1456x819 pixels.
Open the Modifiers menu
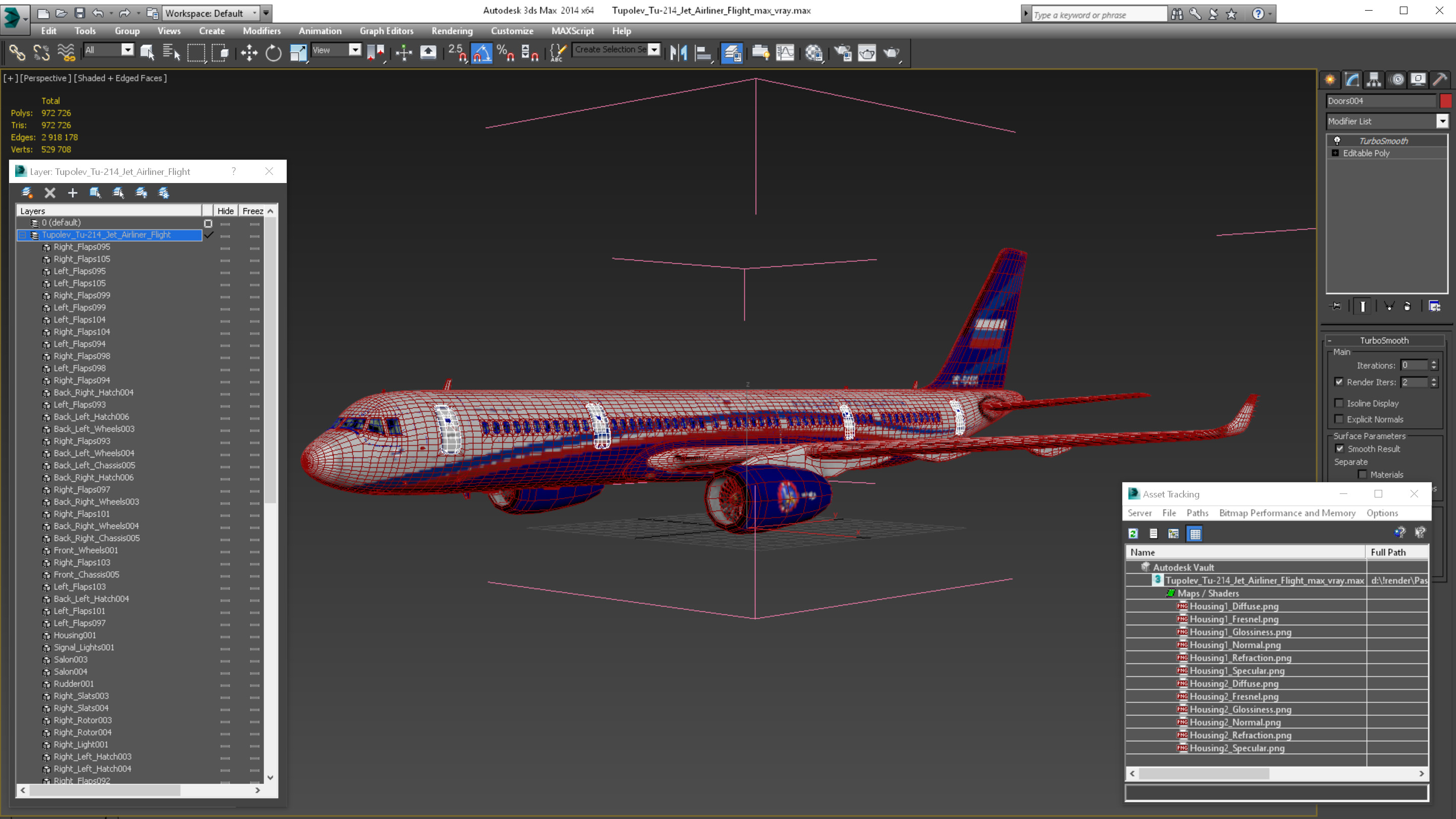(x=261, y=30)
